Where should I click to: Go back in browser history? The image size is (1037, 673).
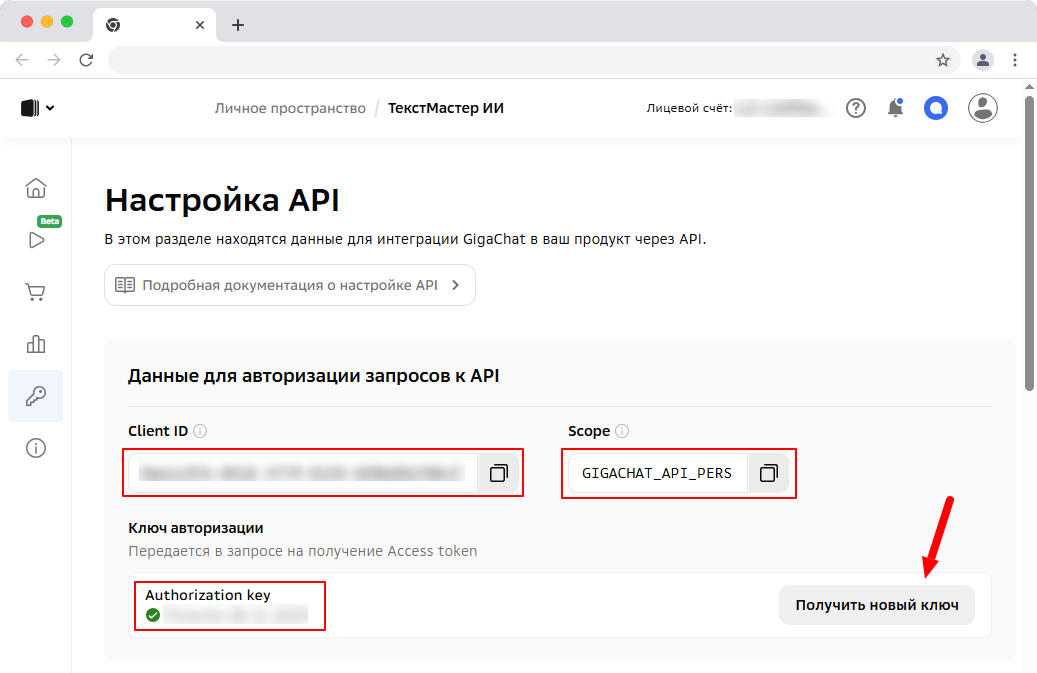pos(22,60)
